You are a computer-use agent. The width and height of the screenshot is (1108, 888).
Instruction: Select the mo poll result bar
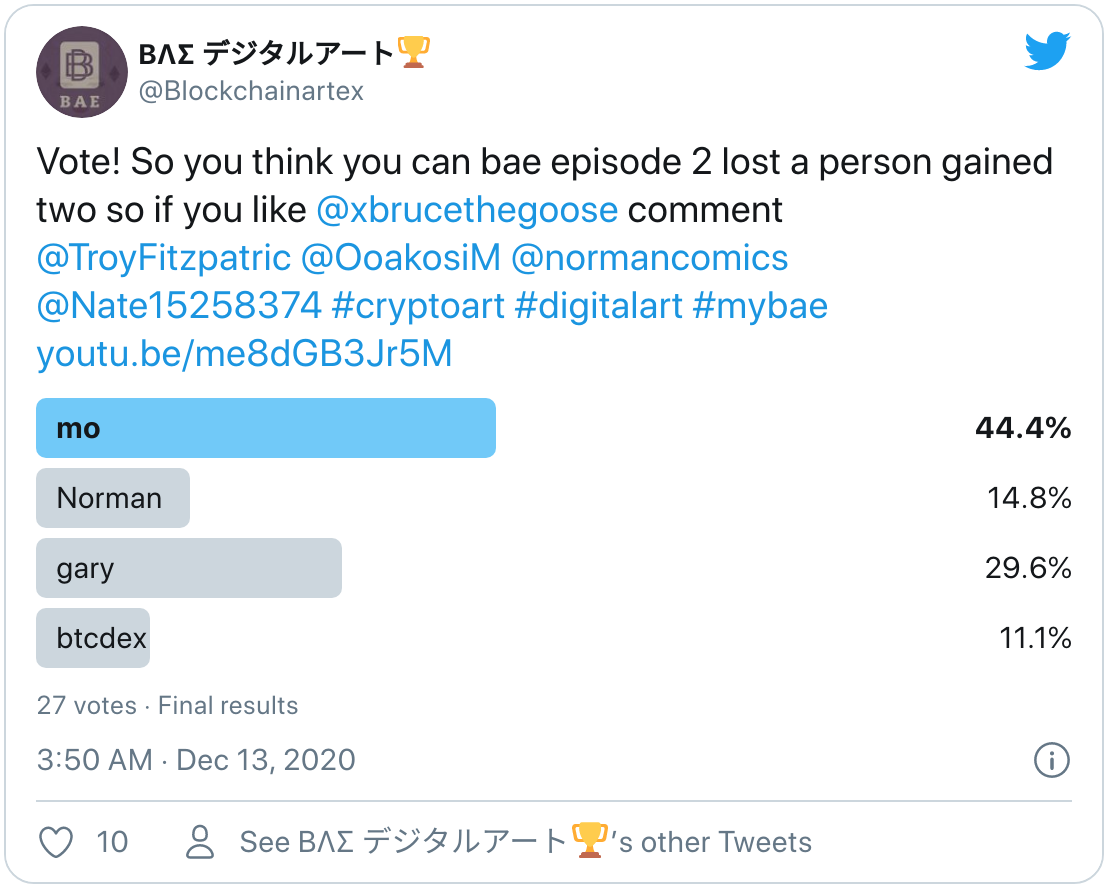pyautogui.click(x=266, y=428)
